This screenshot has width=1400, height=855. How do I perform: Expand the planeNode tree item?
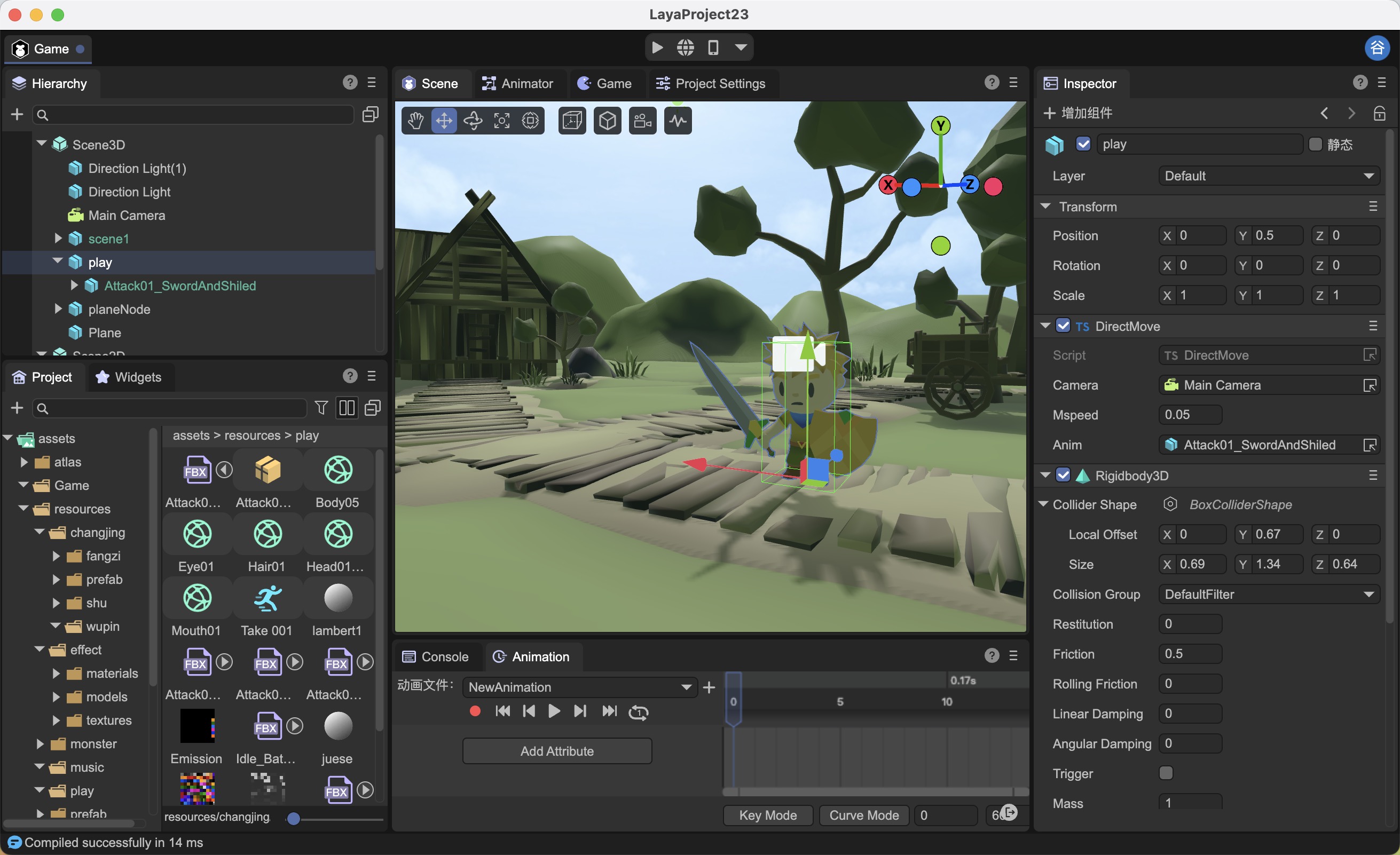(x=58, y=309)
